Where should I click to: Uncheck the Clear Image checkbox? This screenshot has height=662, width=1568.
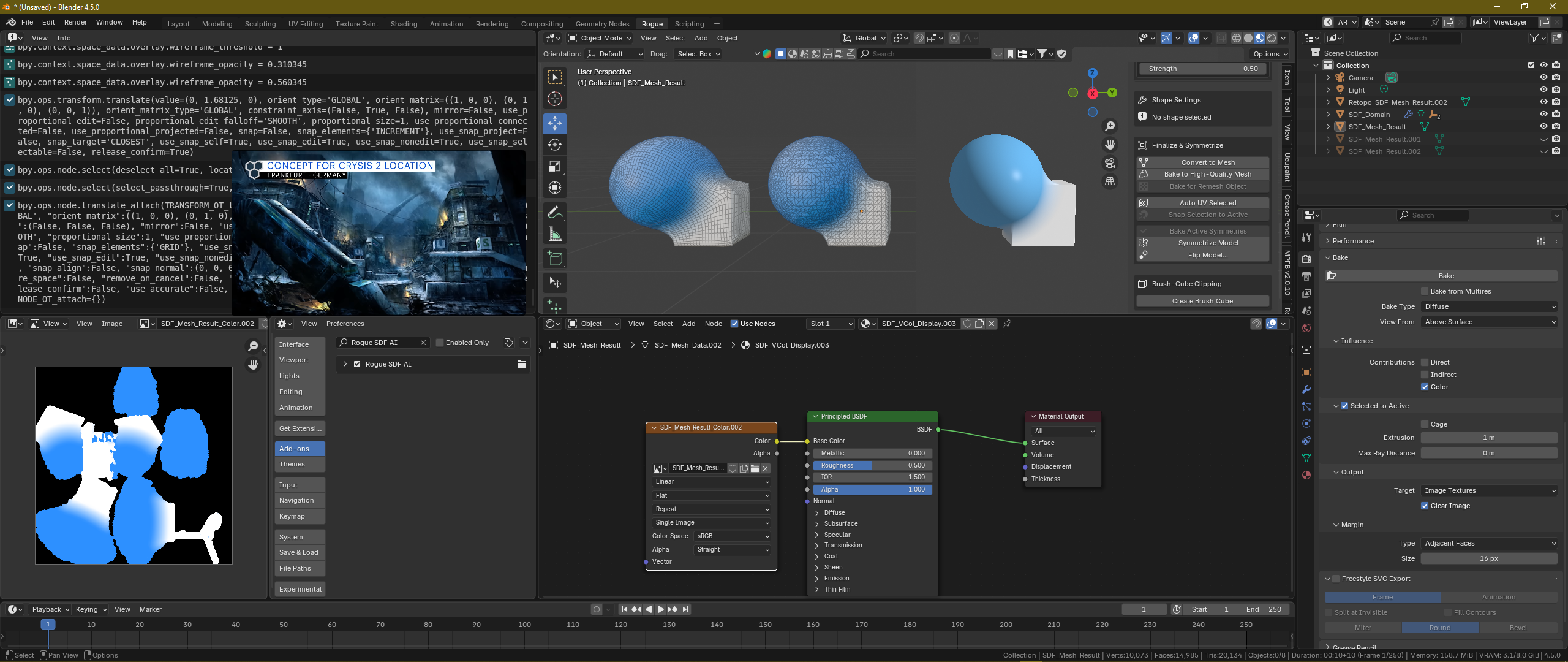pyautogui.click(x=1425, y=506)
